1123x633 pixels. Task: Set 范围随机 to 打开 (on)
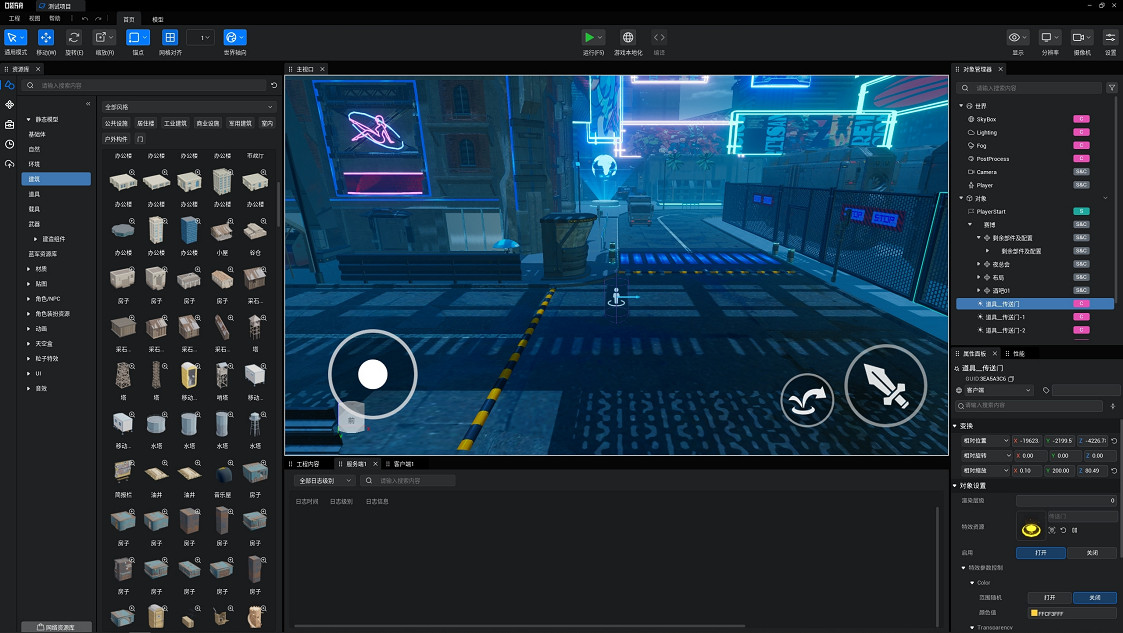point(1049,597)
